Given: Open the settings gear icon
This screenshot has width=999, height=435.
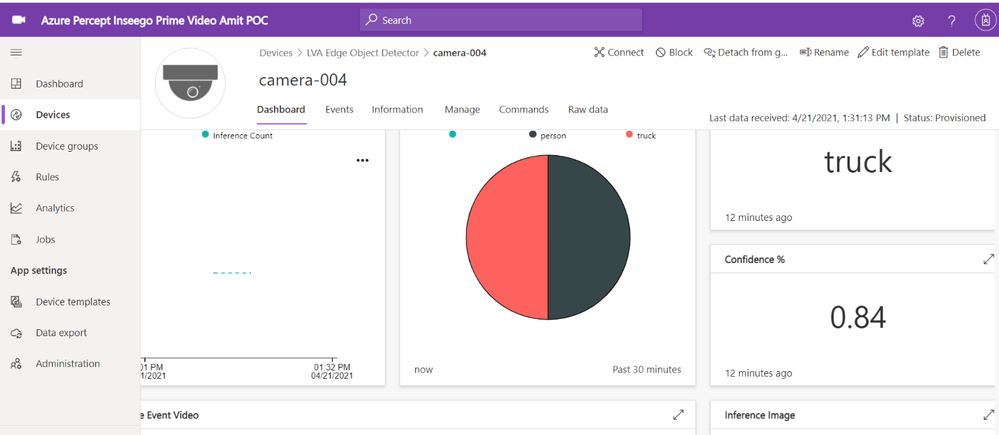Looking at the screenshot, I should (x=918, y=21).
